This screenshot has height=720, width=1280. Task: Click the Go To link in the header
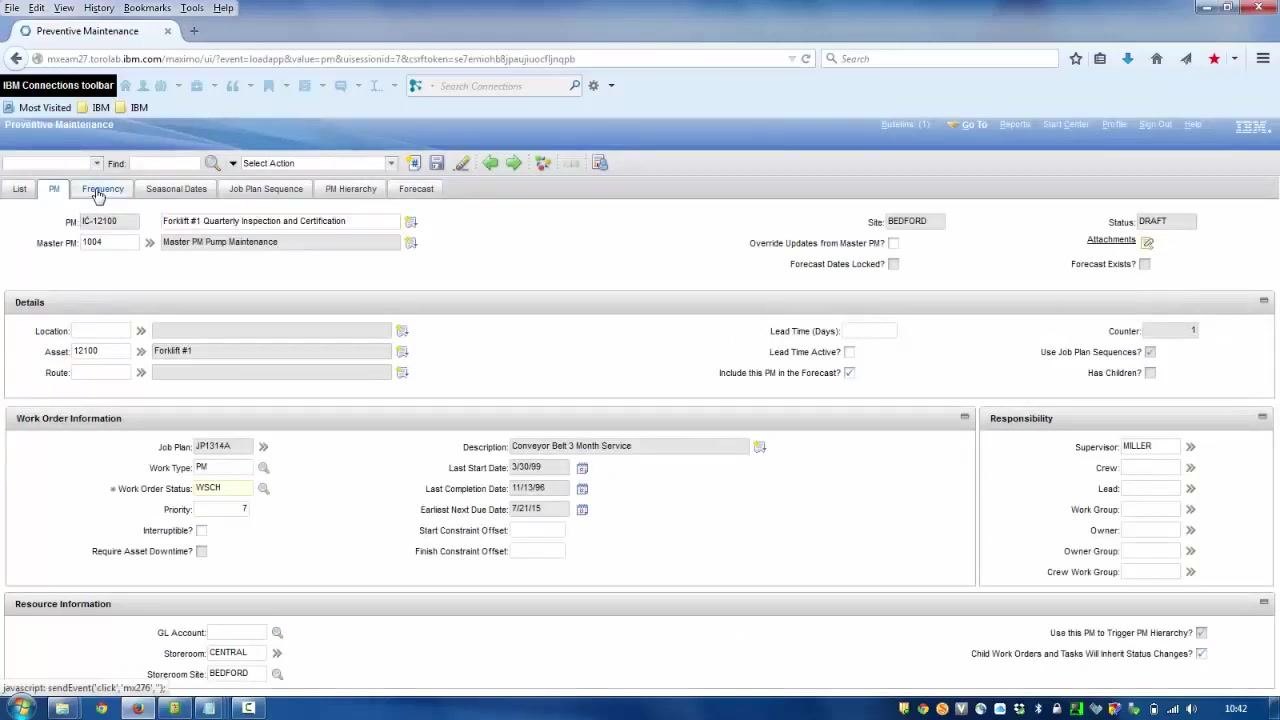point(974,125)
